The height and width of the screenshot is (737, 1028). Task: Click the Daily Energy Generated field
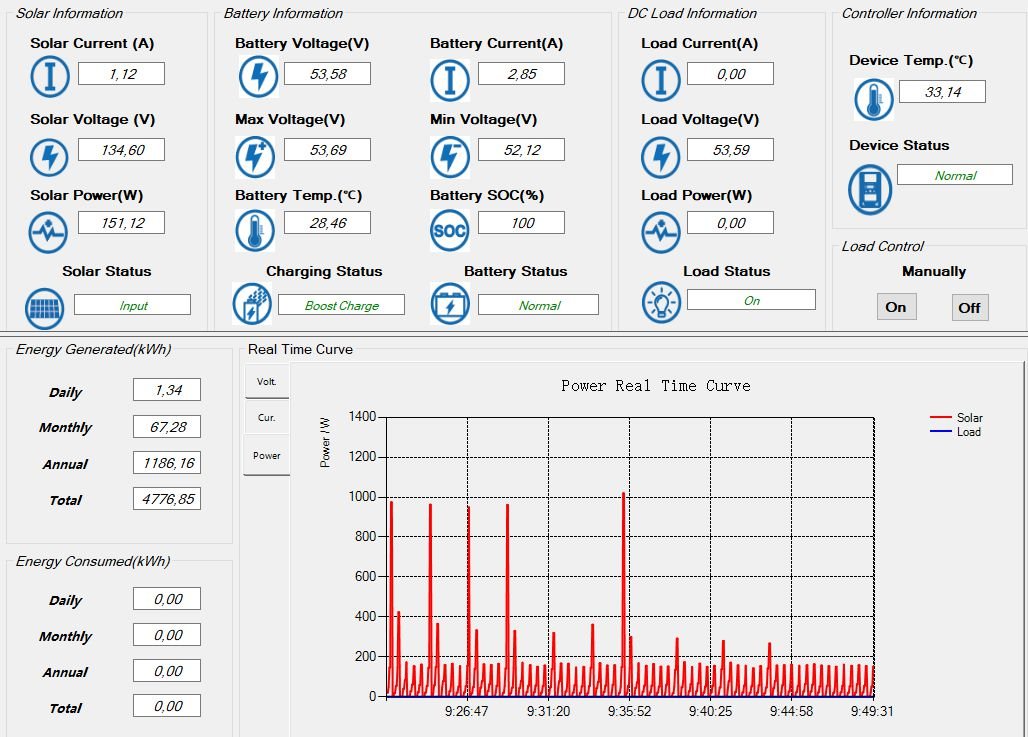click(x=167, y=390)
